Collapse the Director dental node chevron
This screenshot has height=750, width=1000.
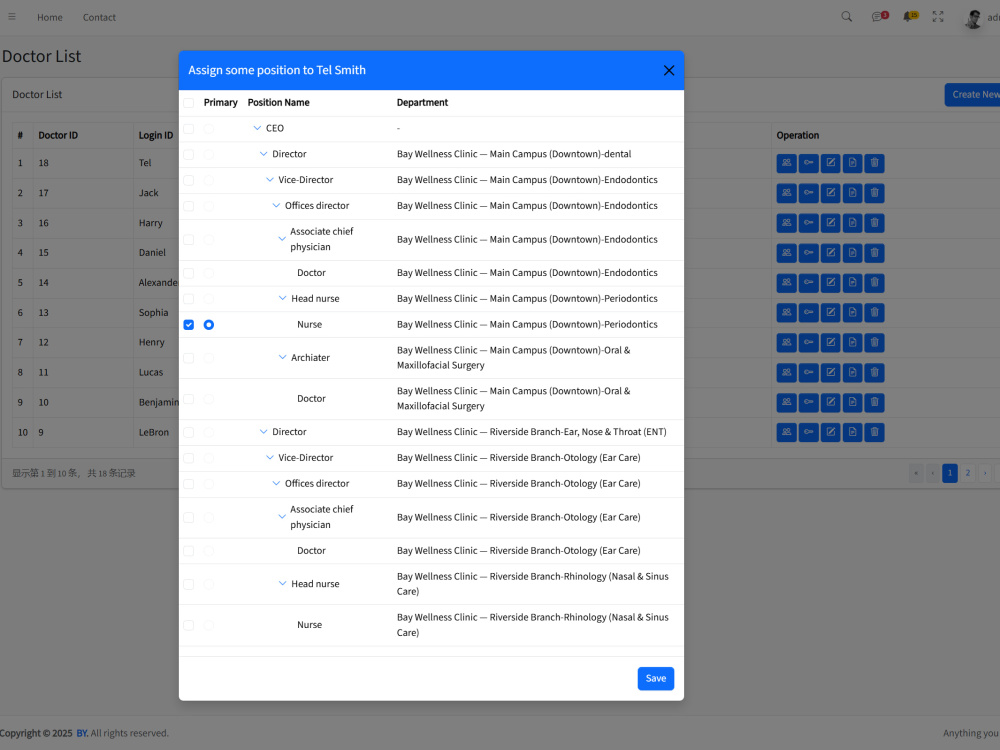(263, 154)
